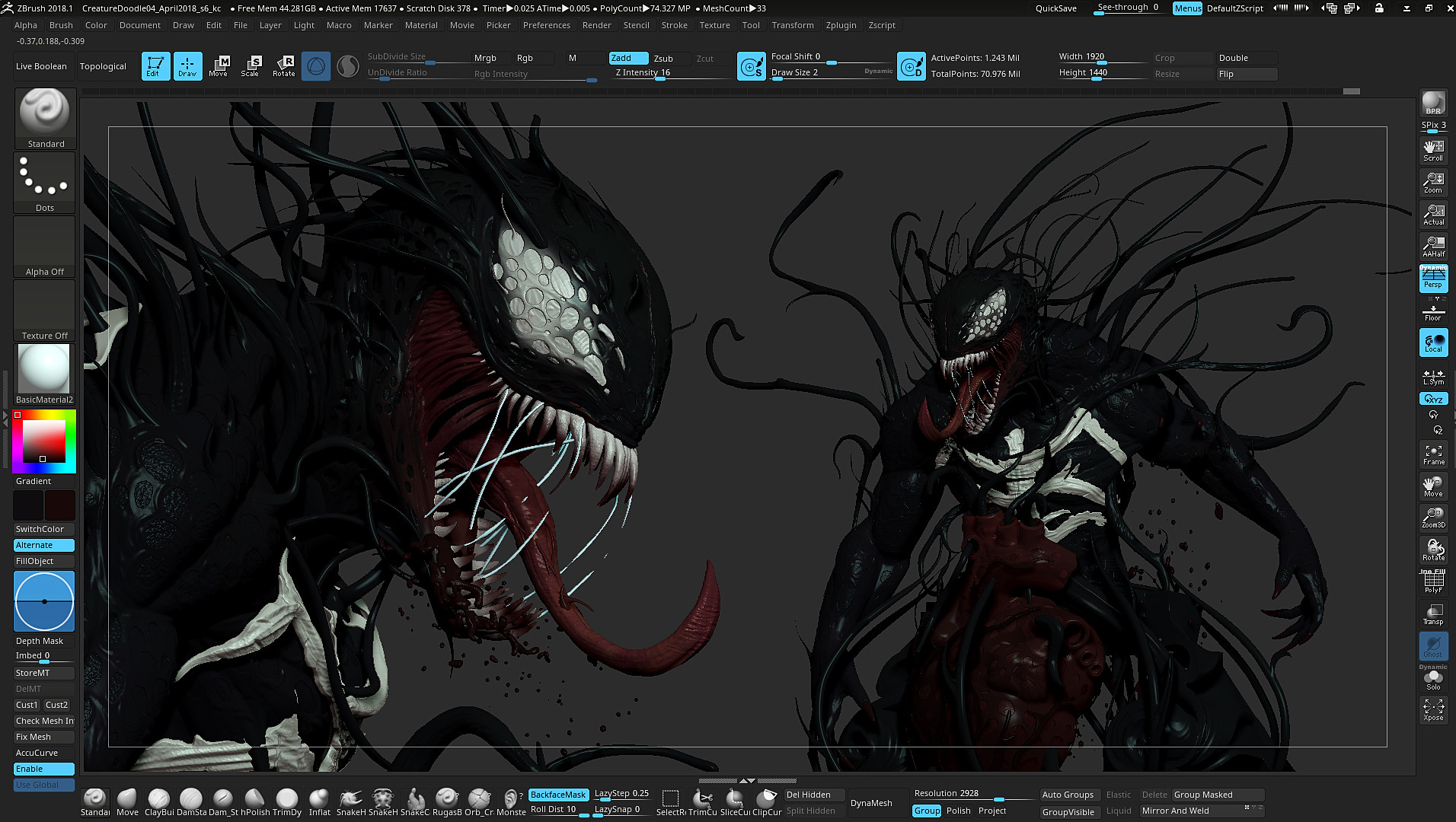Screen dimensions: 1456x822
Task: Open the Zplugin menu
Action: 841,25
